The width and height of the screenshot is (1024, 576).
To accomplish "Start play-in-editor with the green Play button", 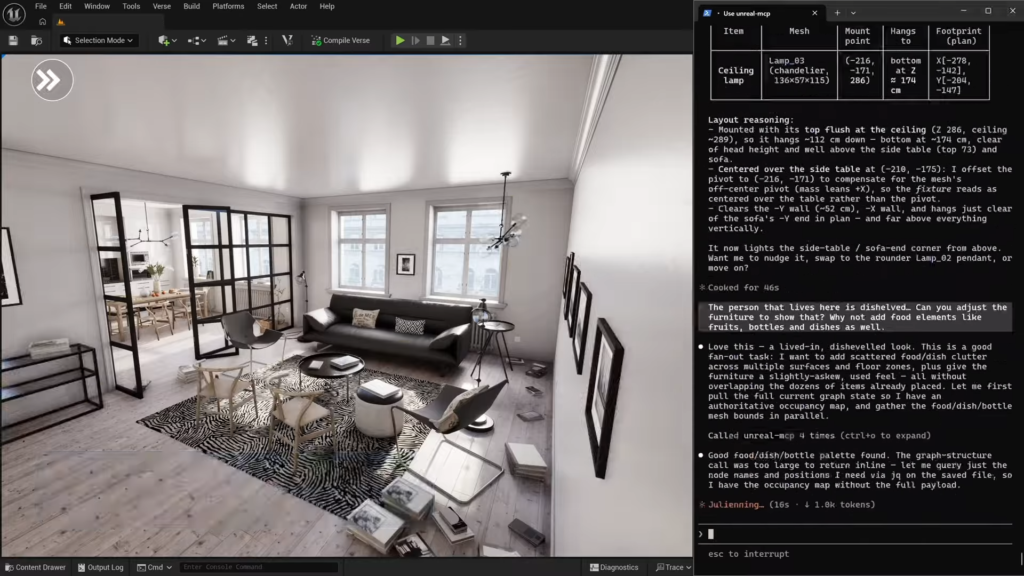I will point(400,40).
